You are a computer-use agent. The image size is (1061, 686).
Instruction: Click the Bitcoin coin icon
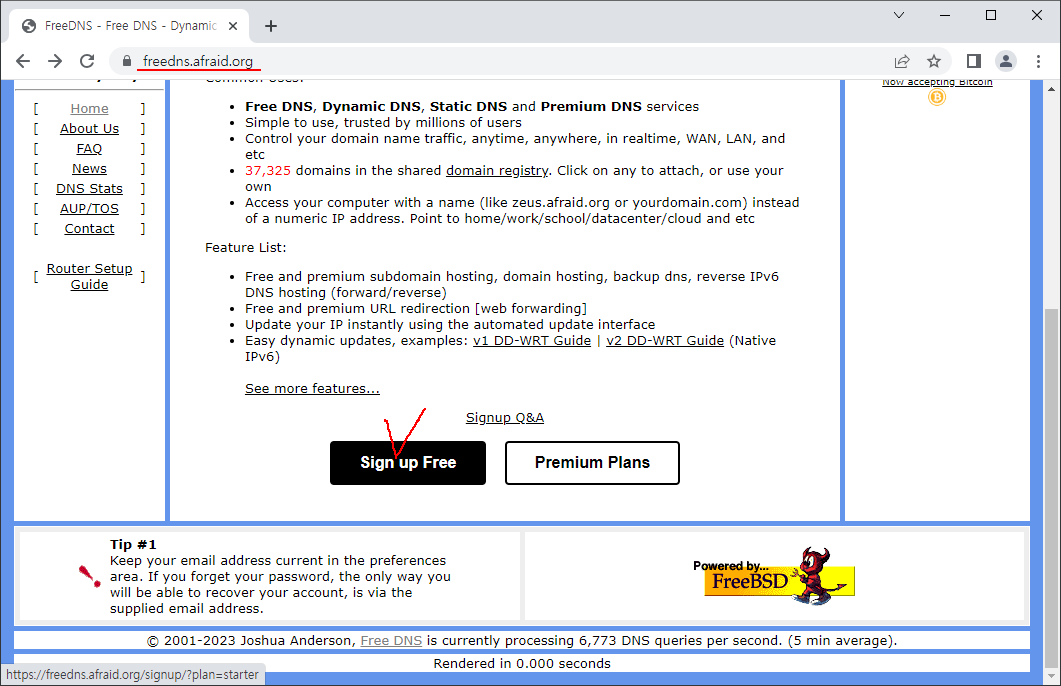click(x=937, y=97)
